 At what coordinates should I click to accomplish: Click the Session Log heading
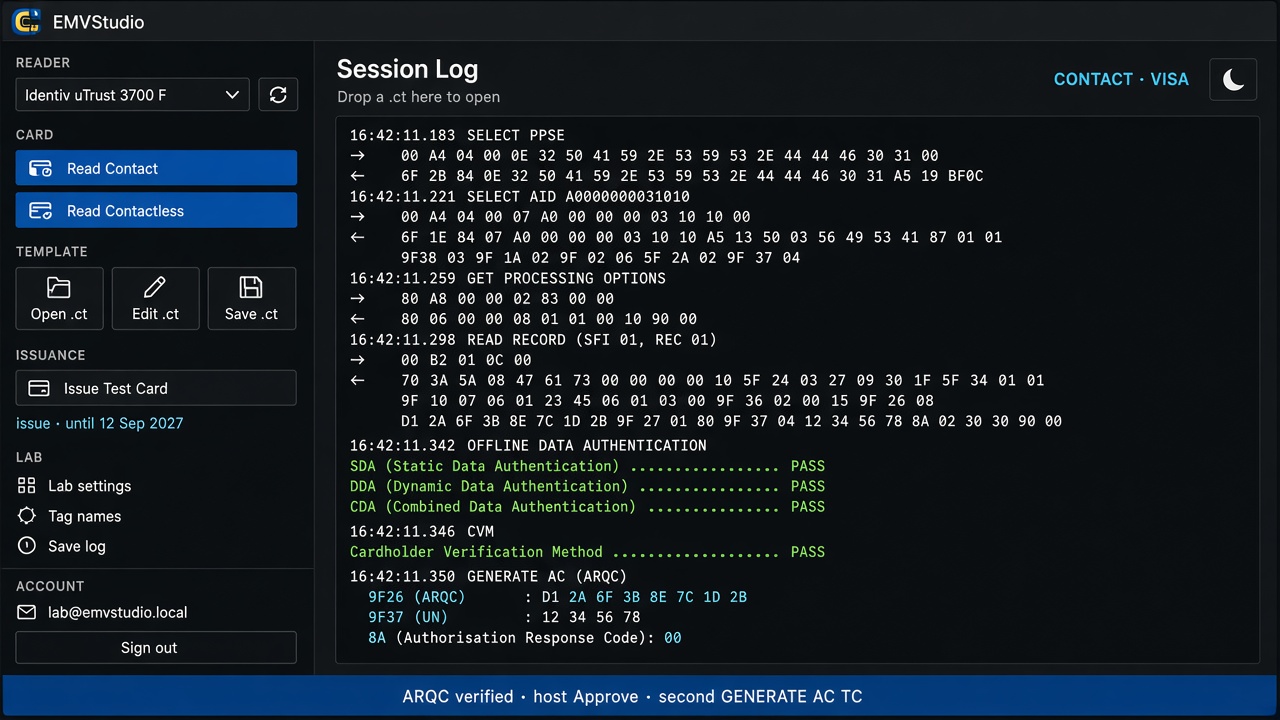pyautogui.click(x=407, y=69)
